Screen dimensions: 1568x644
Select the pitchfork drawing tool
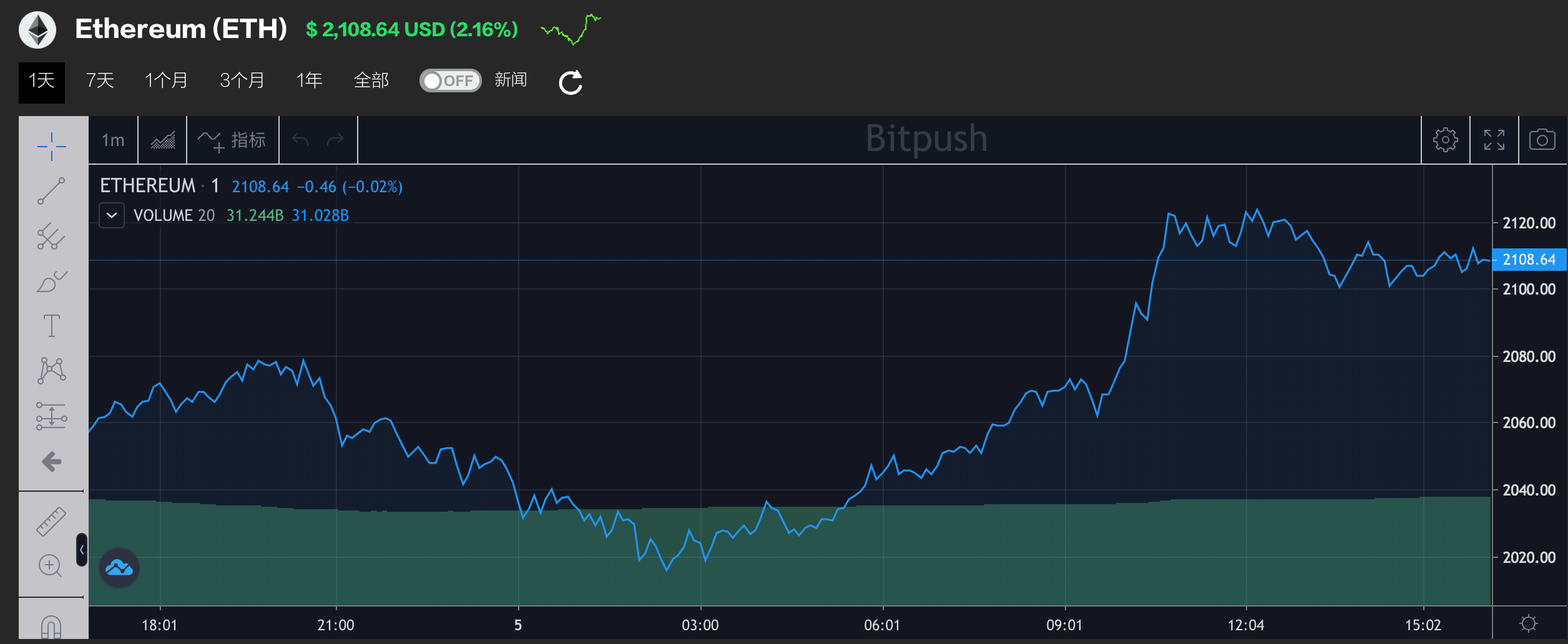[51, 237]
